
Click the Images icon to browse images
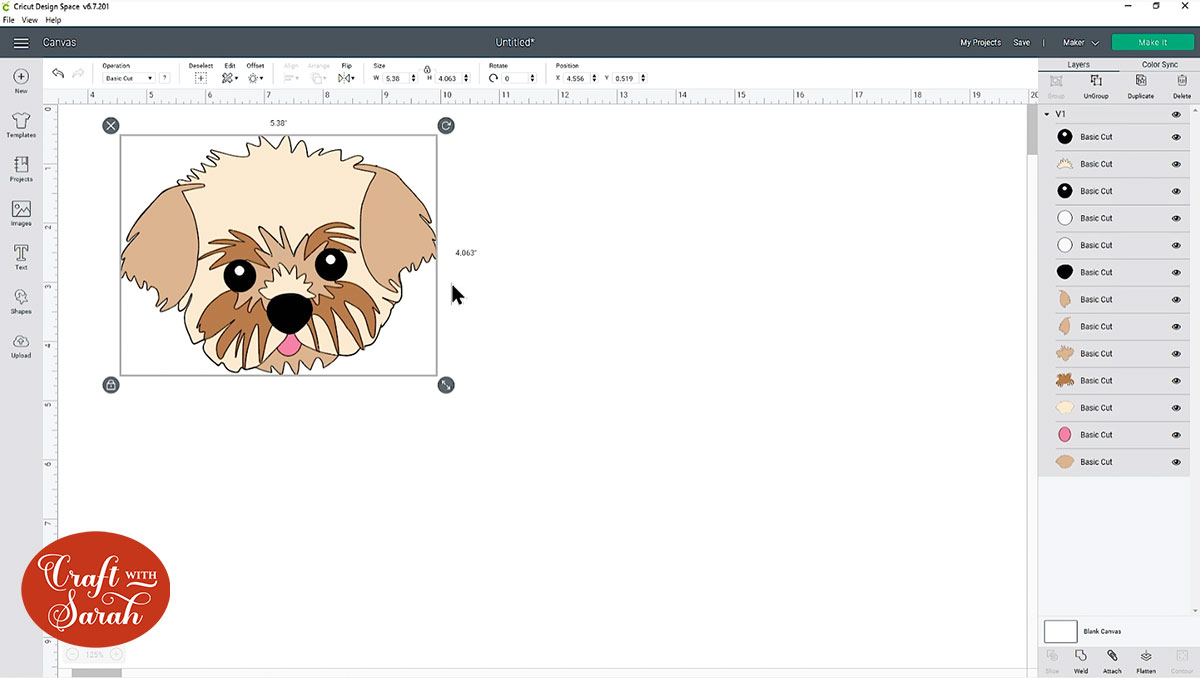click(x=20, y=212)
